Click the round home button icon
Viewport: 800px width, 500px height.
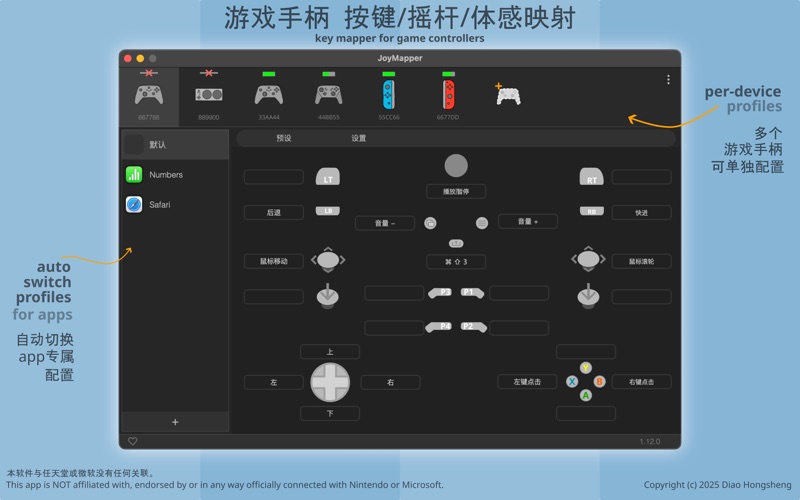click(456, 166)
